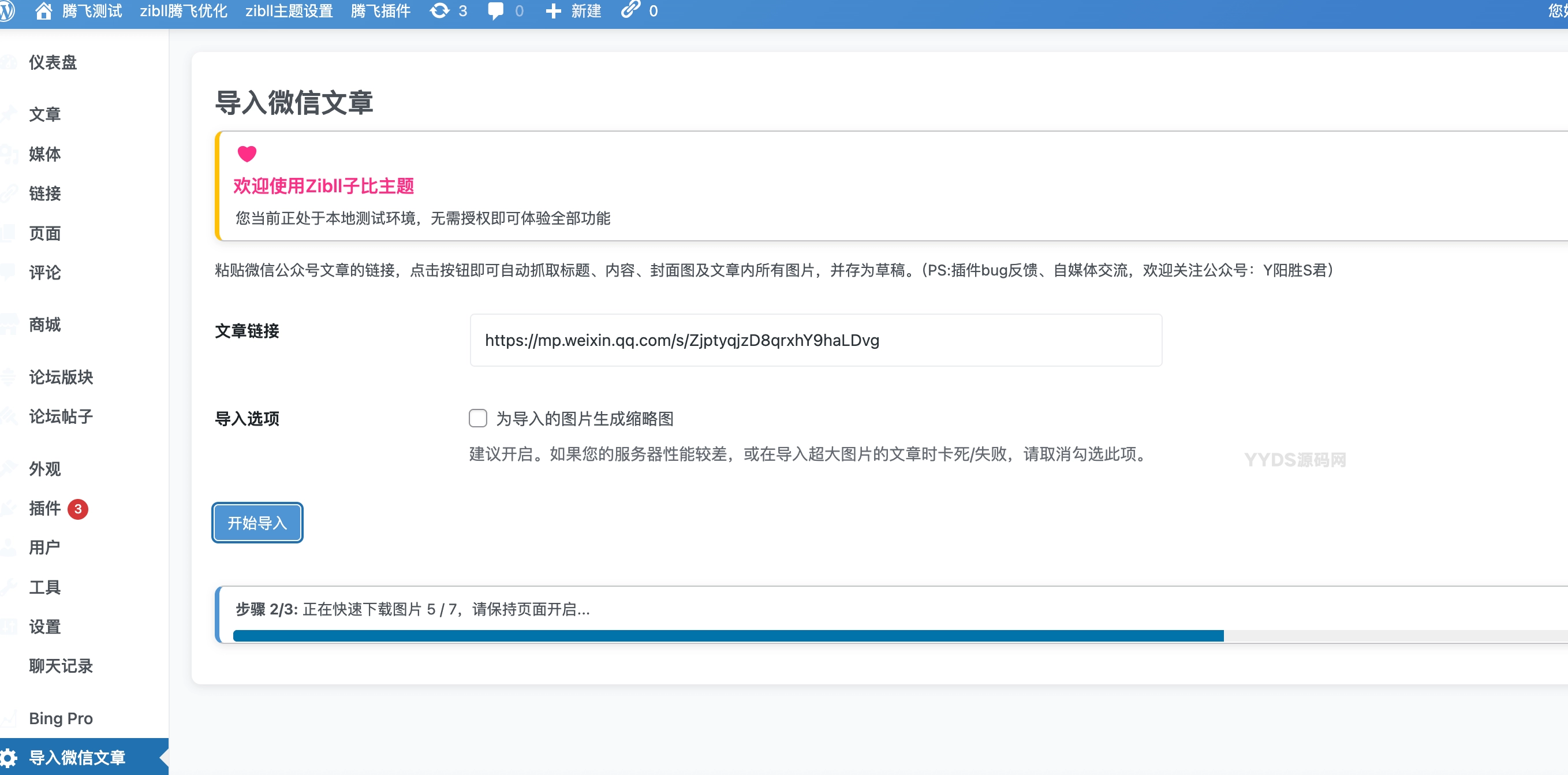Select zibll主题设置 from the admin bar
1568x775 pixels.
pos(289,11)
